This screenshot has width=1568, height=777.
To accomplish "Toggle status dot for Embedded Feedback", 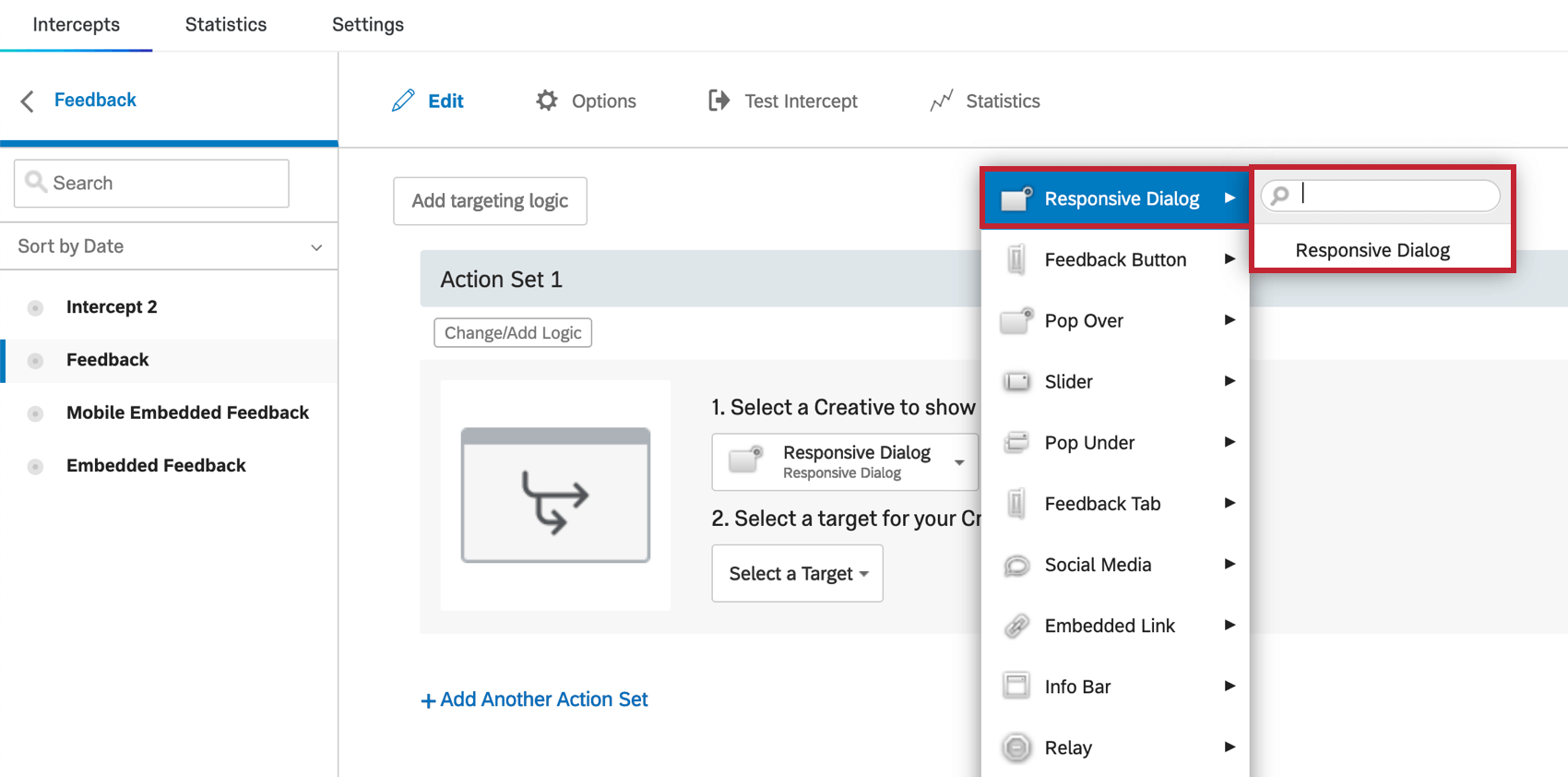I will [x=35, y=466].
